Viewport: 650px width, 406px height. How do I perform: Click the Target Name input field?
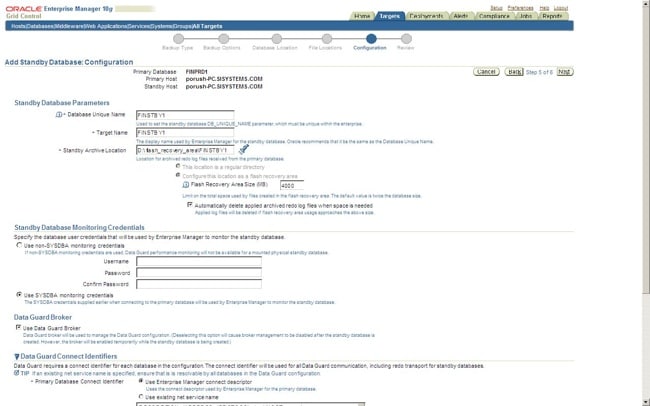pos(185,132)
